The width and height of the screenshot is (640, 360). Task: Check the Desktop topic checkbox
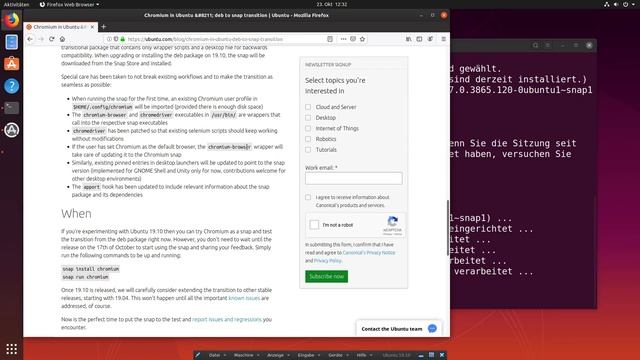pos(308,118)
